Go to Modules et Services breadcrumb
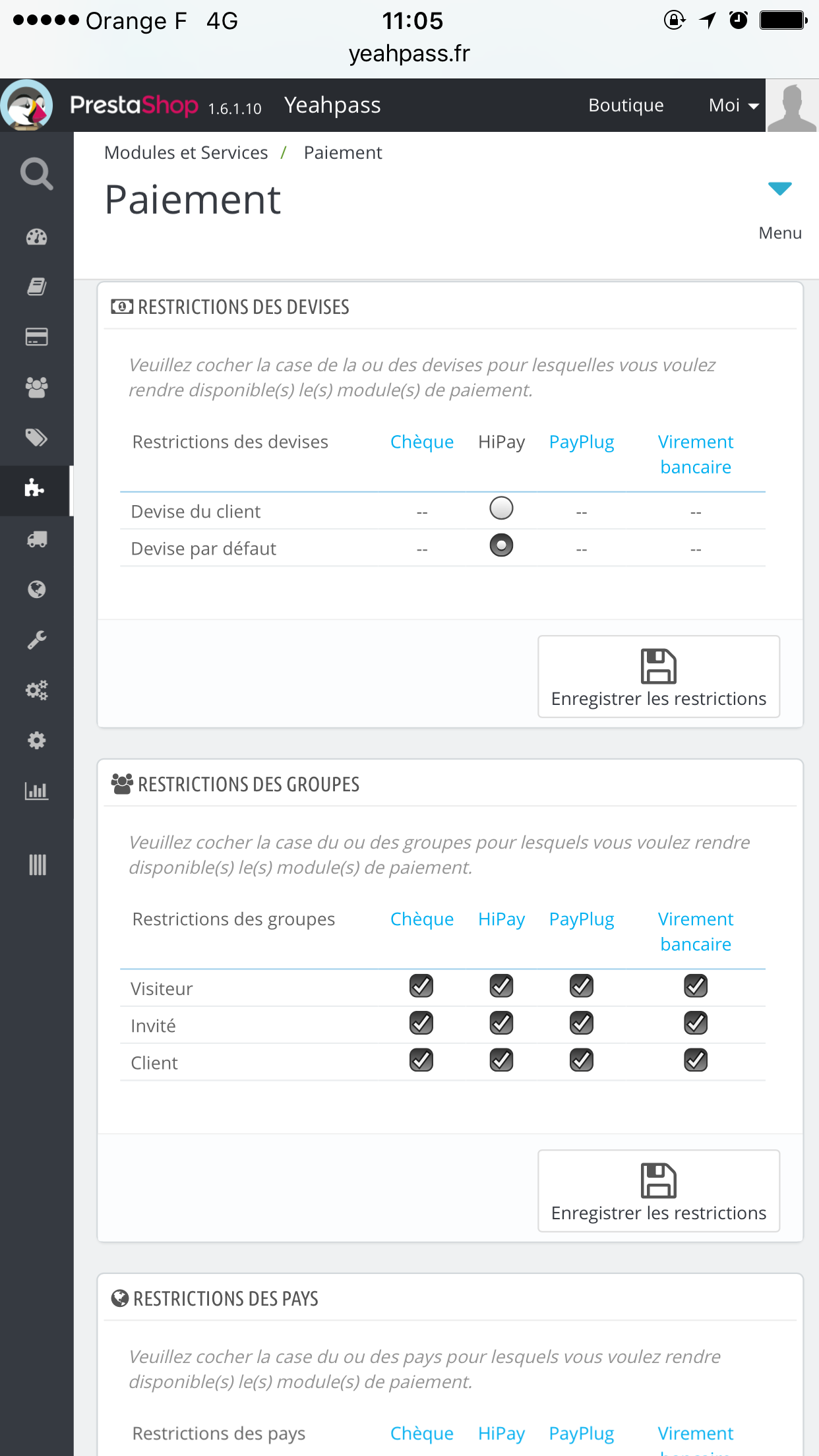 (x=186, y=153)
